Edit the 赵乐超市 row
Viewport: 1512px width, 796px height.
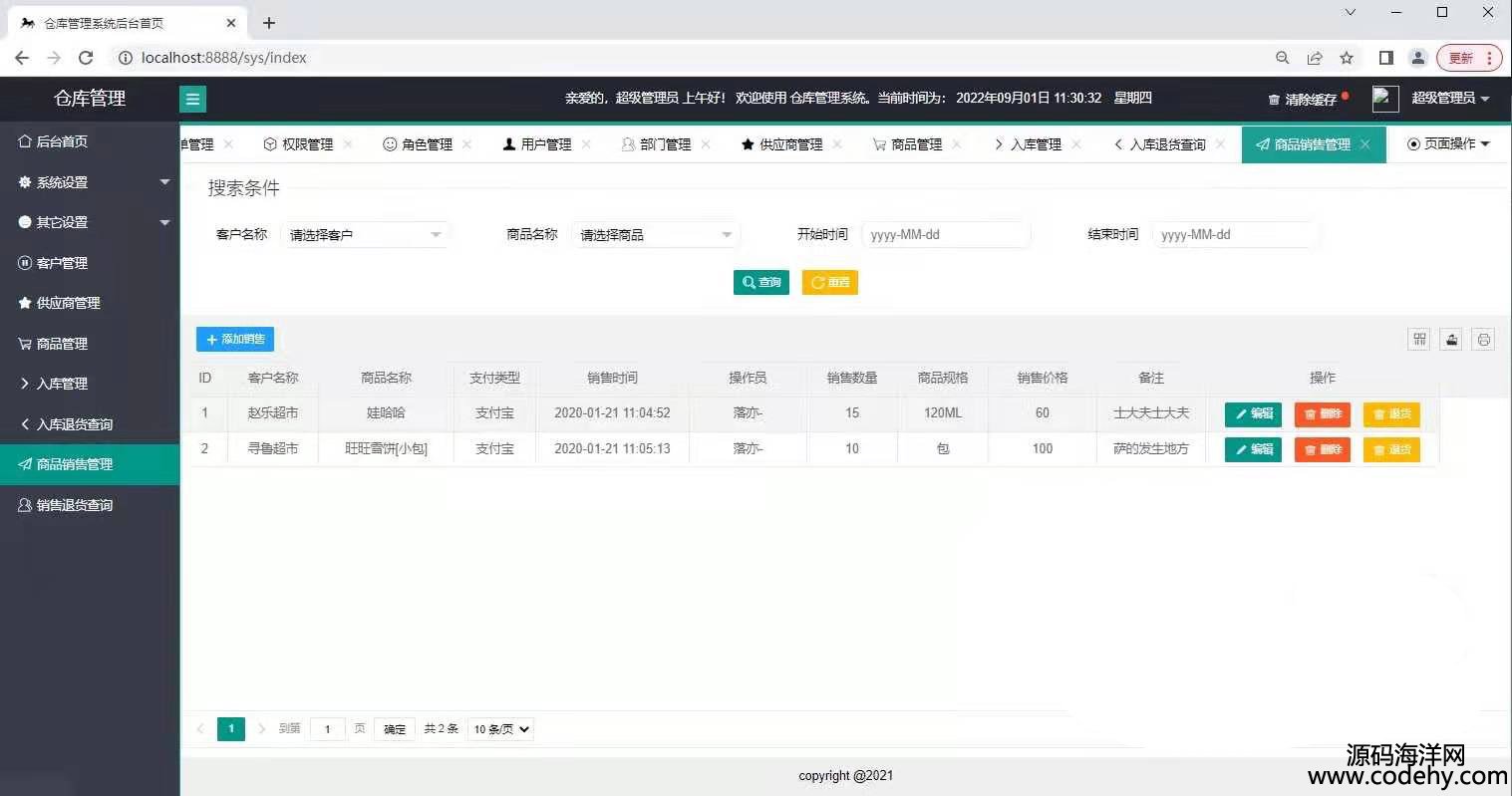[1253, 413]
